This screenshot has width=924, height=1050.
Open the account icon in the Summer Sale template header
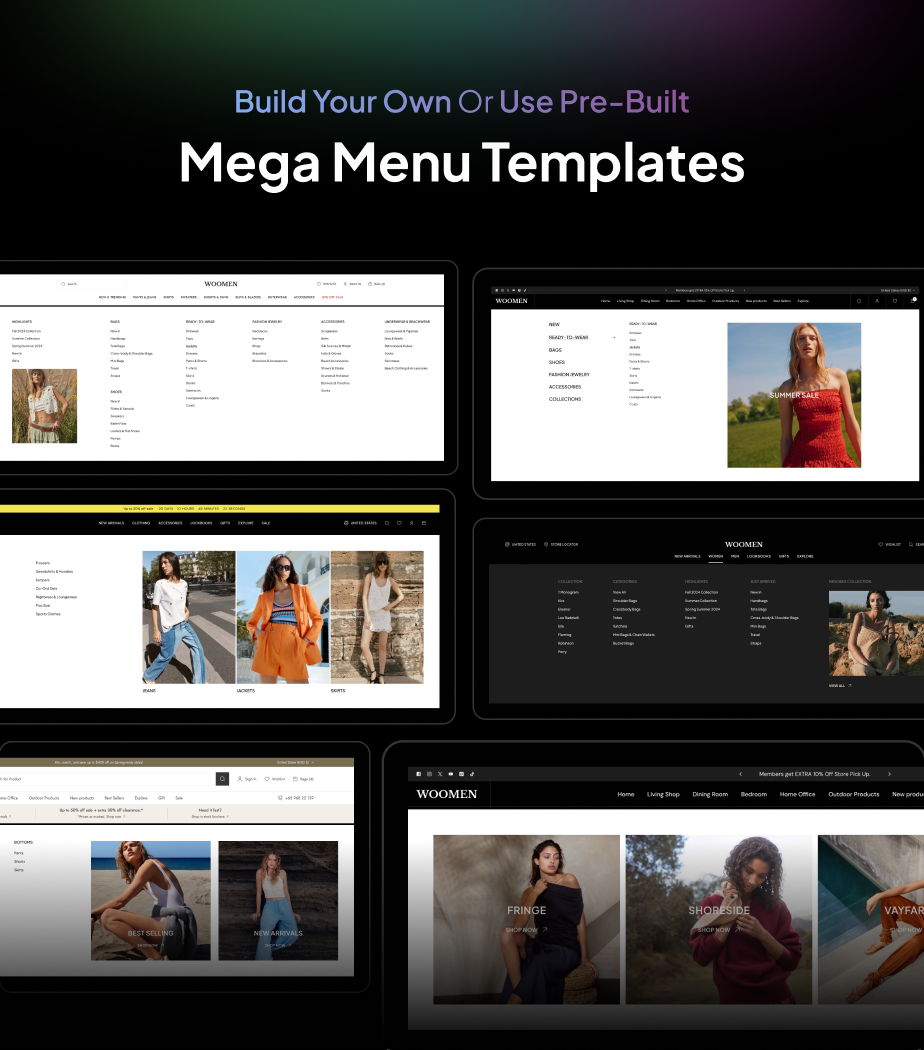pos(877,301)
